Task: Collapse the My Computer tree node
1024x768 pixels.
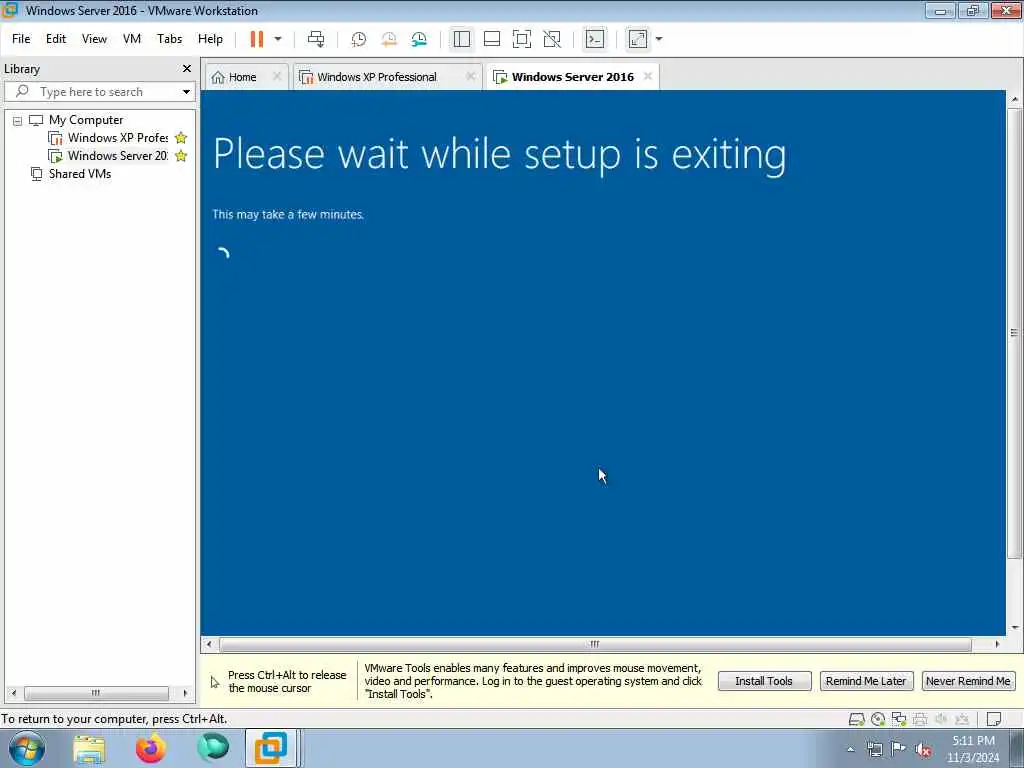Action: [18, 121]
